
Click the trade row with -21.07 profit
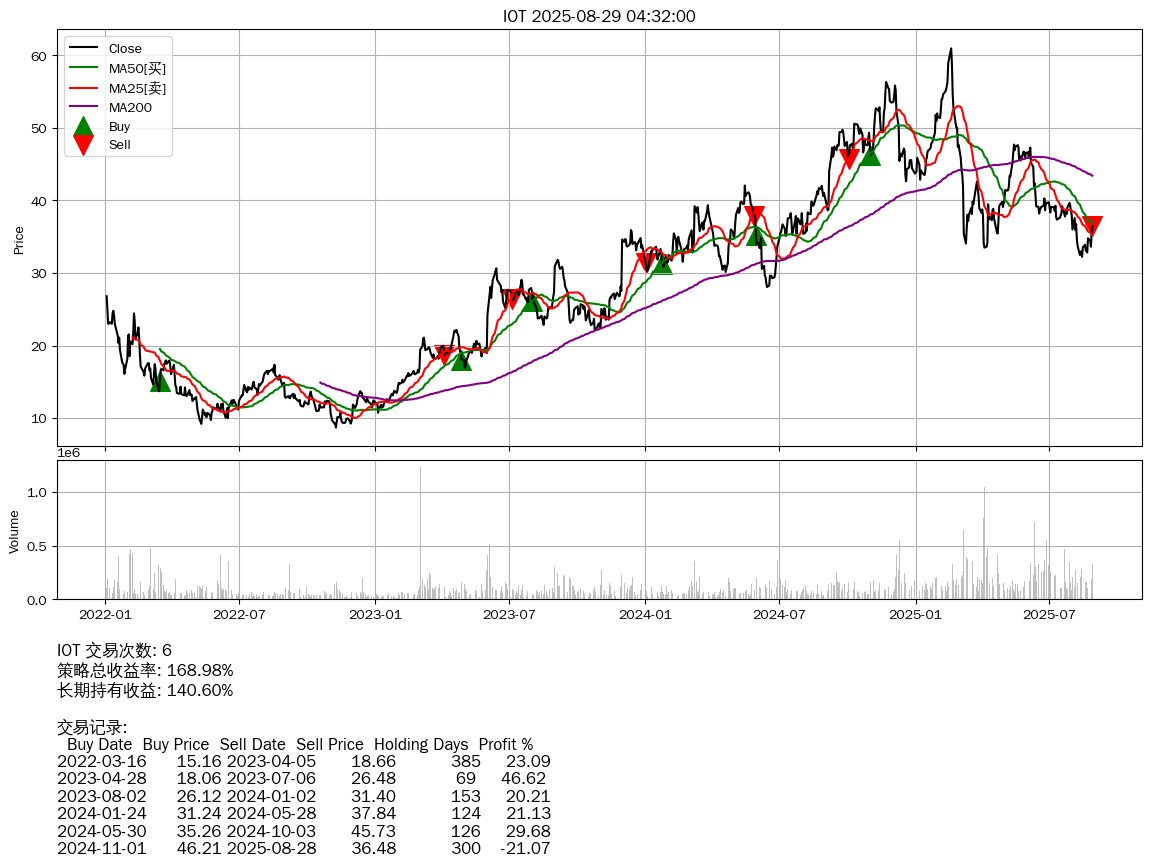coord(304,847)
